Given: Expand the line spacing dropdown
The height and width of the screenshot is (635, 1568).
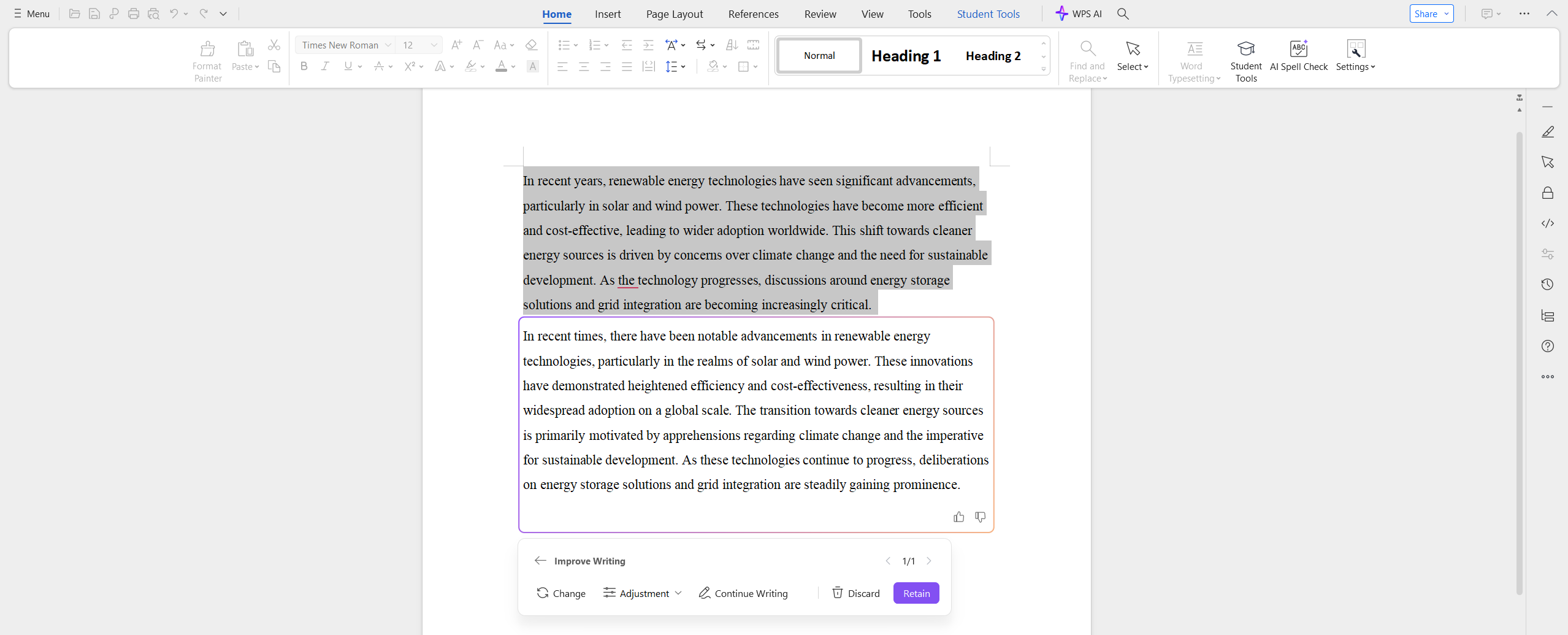Looking at the screenshot, I should [x=683, y=66].
